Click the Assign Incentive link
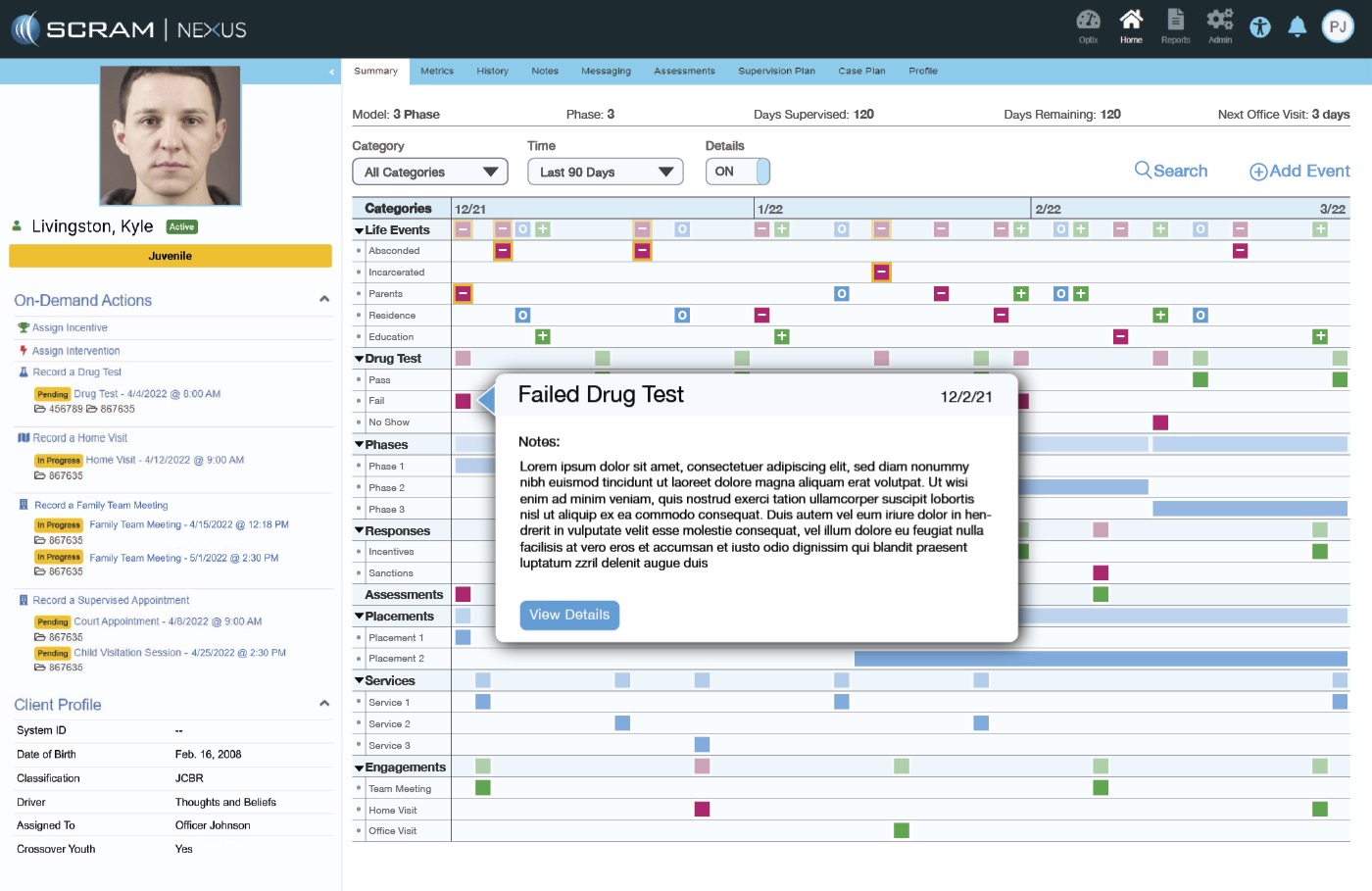Viewport: 1372px width, 891px height. (70, 328)
